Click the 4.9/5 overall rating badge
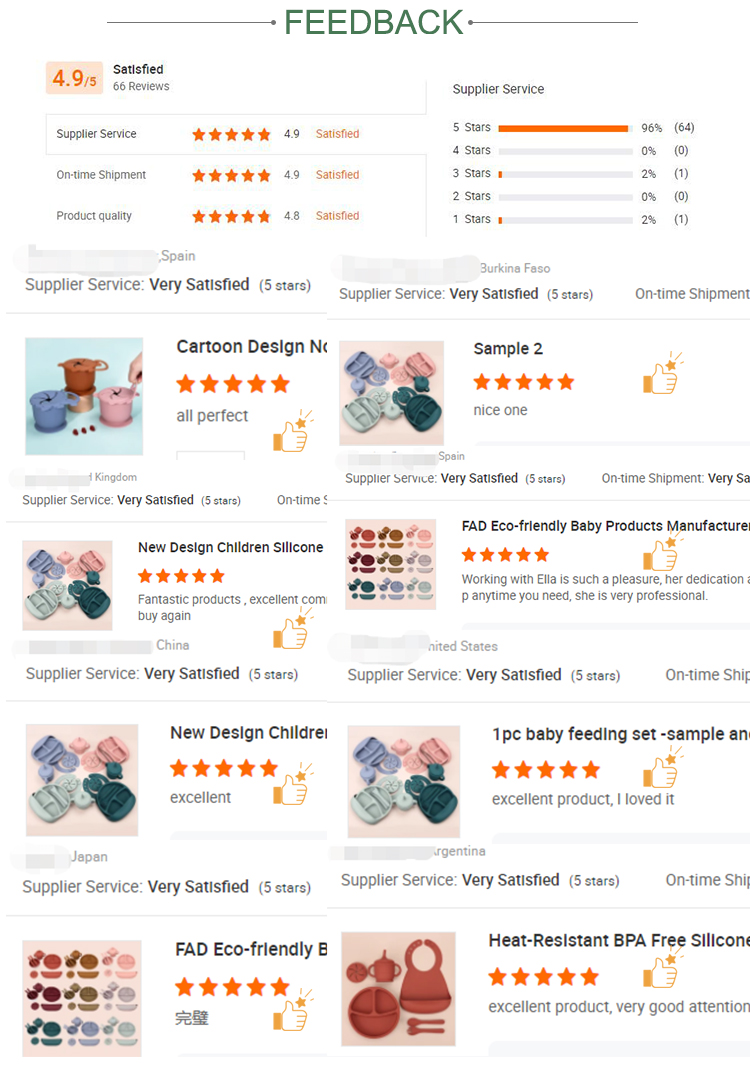The height and width of the screenshot is (1082, 750). pyautogui.click(x=75, y=78)
